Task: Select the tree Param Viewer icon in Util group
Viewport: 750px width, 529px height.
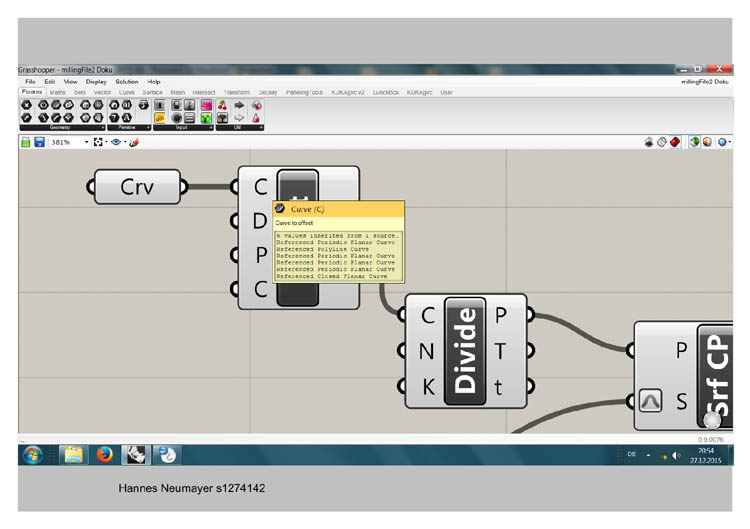Action: point(222,118)
